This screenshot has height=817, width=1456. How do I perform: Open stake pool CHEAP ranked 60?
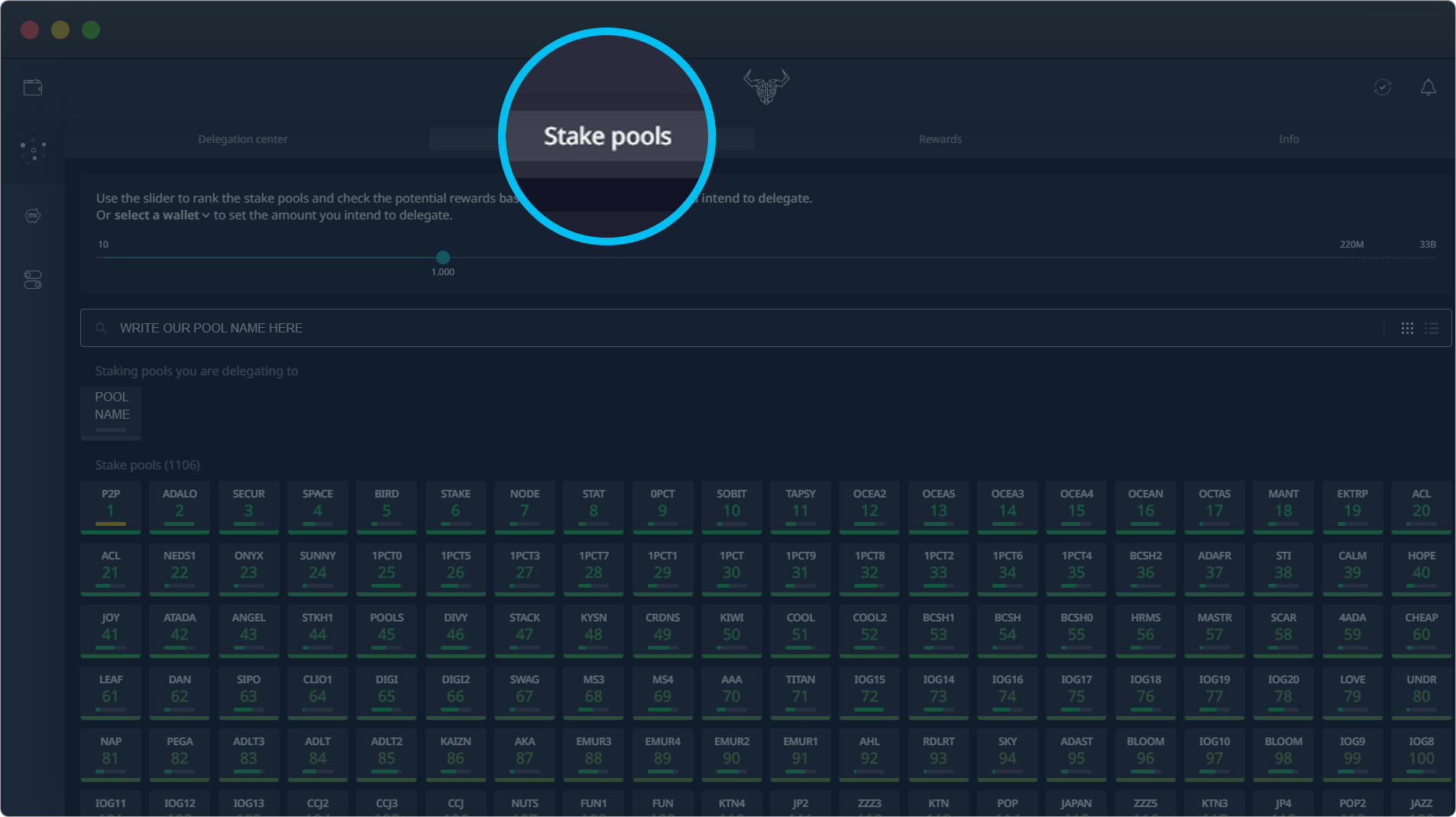point(1422,631)
